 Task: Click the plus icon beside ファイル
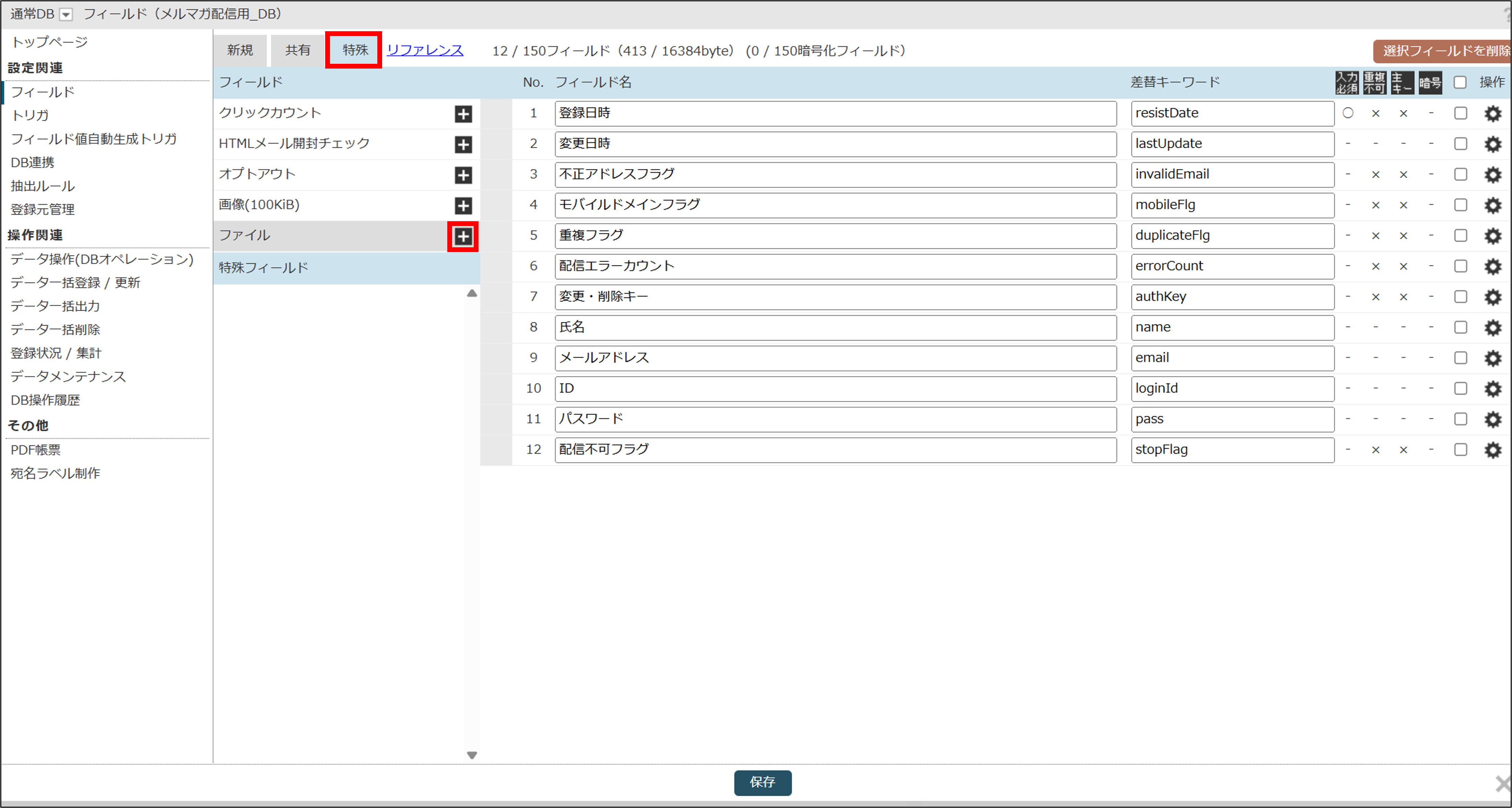coord(463,237)
